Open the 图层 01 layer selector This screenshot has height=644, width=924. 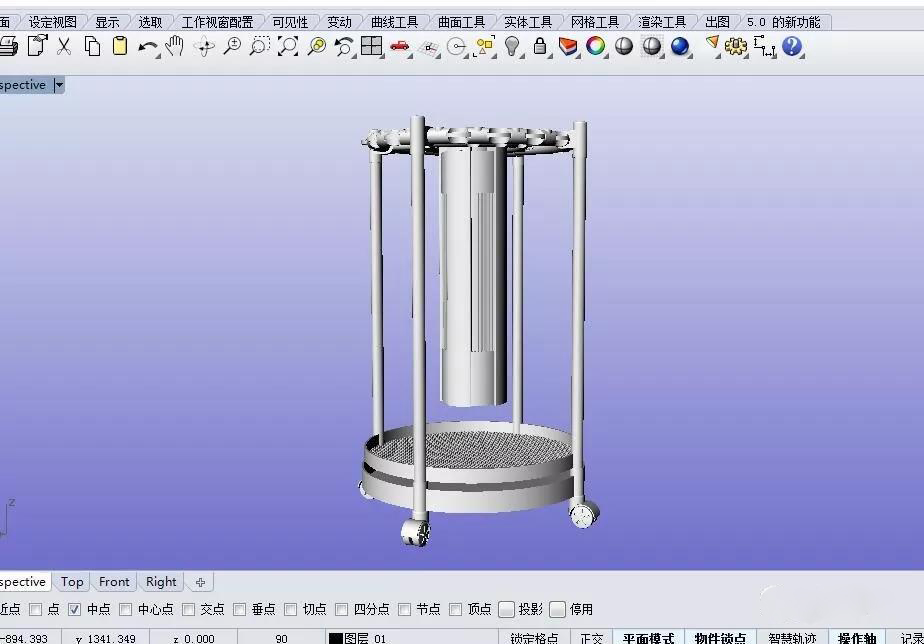click(x=358, y=638)
